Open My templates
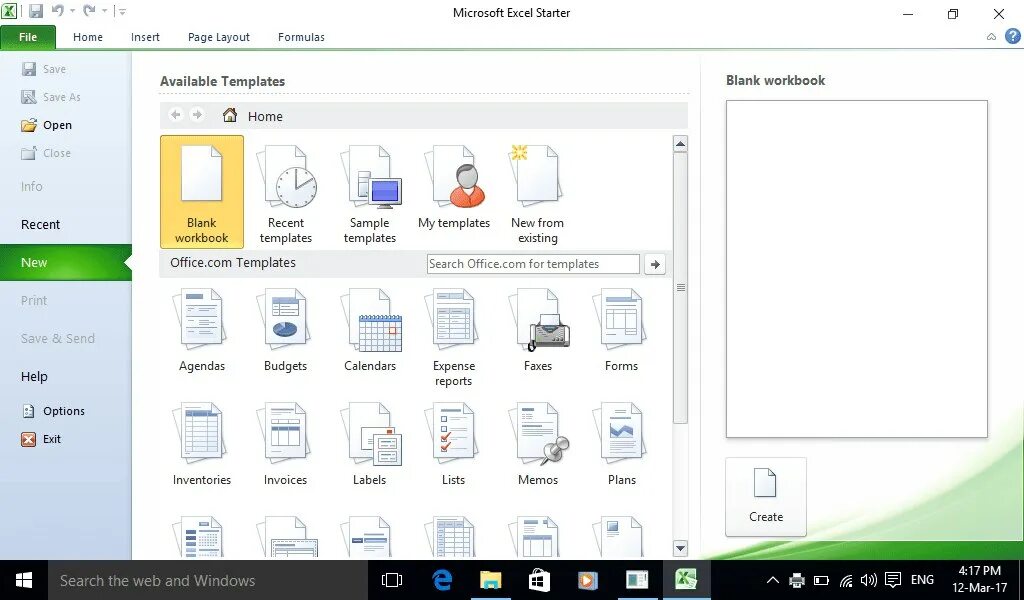1024x600 pixels. tap(454, 187)
